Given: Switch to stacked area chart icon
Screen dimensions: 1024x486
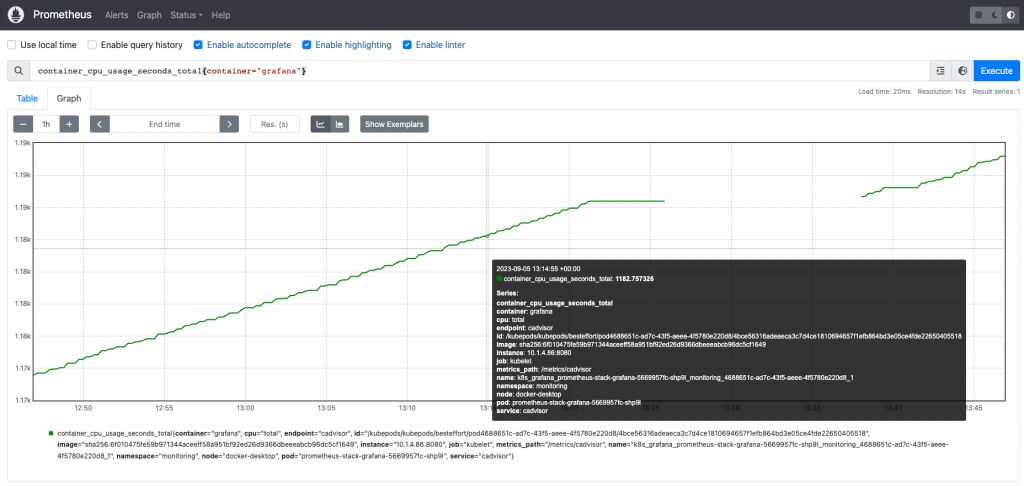Looking at the screenshot, I should (x=340, y=124).
